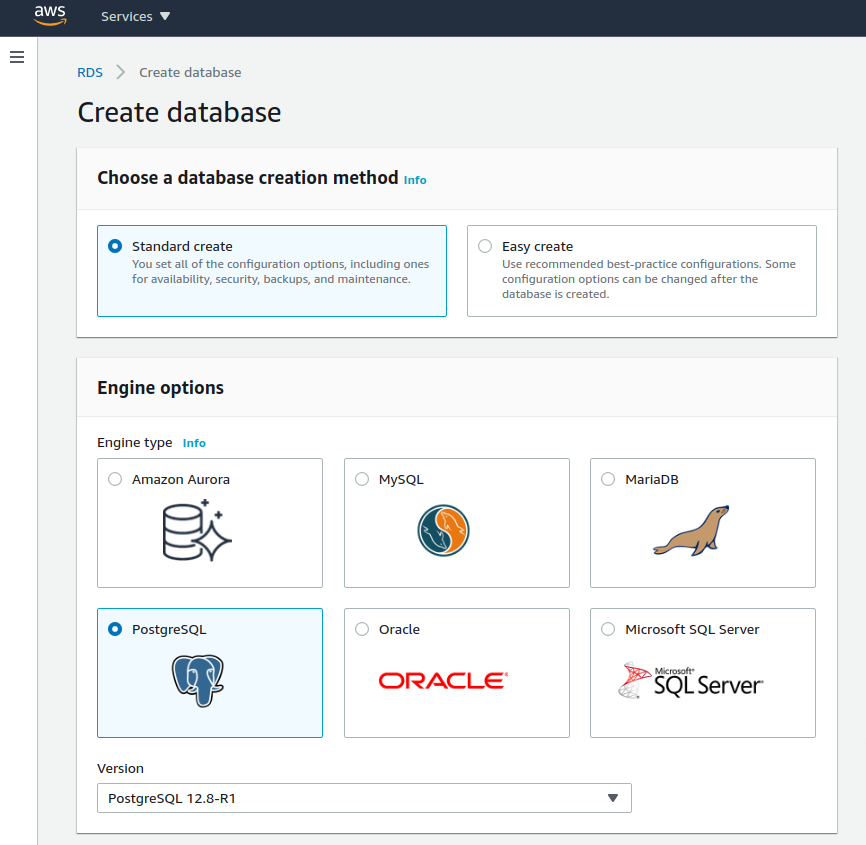The height and width of the screenshot is (845, 866).
Task: Click the Easy create description text
Action: coord(649,279)
